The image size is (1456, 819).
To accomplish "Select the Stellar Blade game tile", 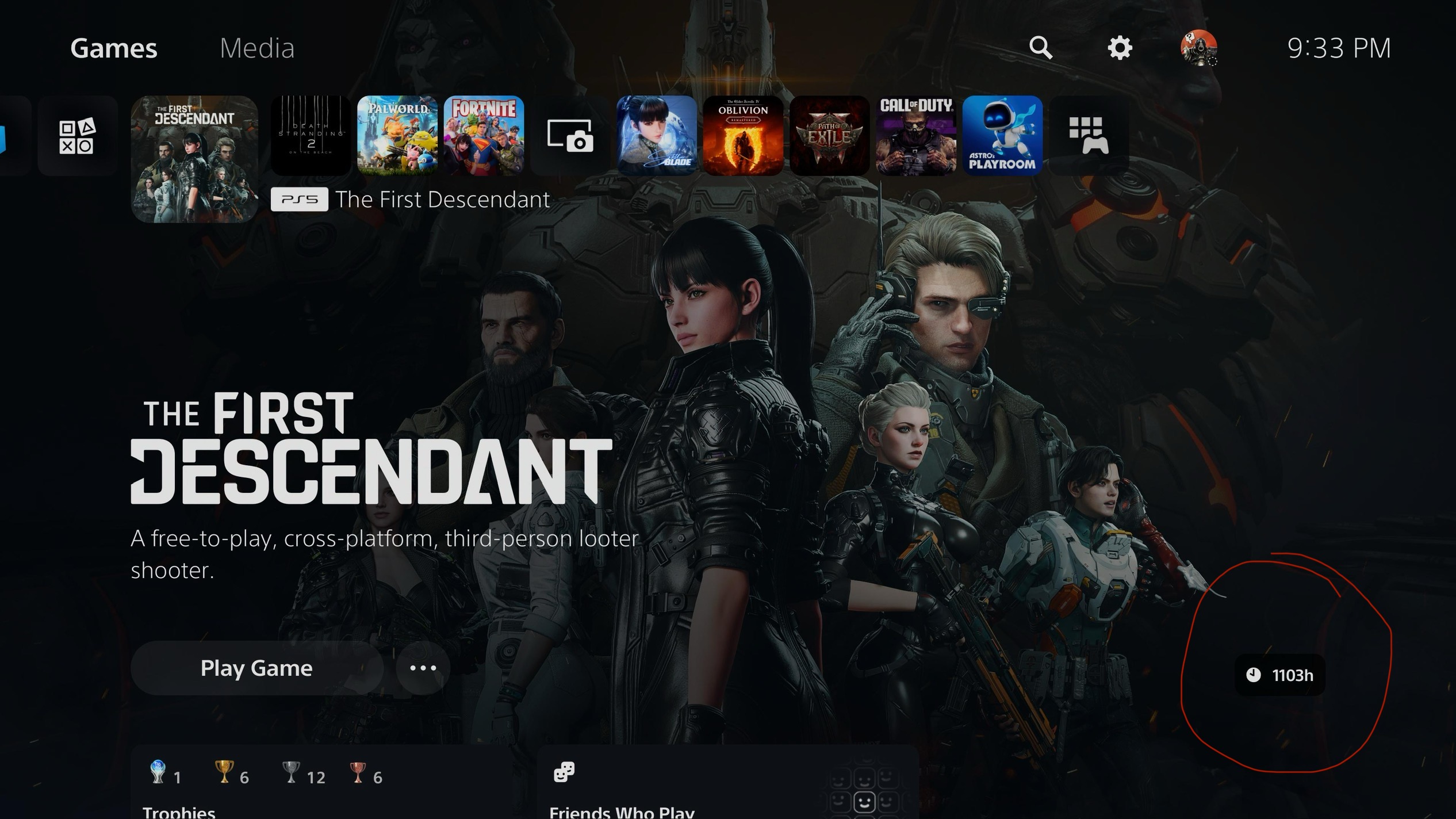I will coord(657,136).
